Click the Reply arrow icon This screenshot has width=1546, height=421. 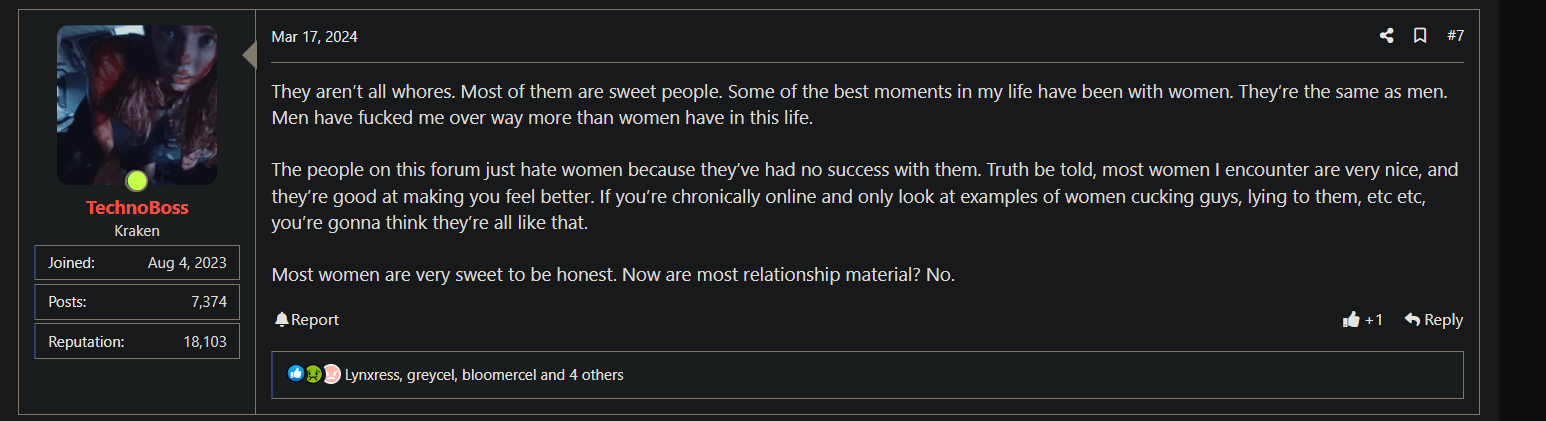click(1412, 320)
